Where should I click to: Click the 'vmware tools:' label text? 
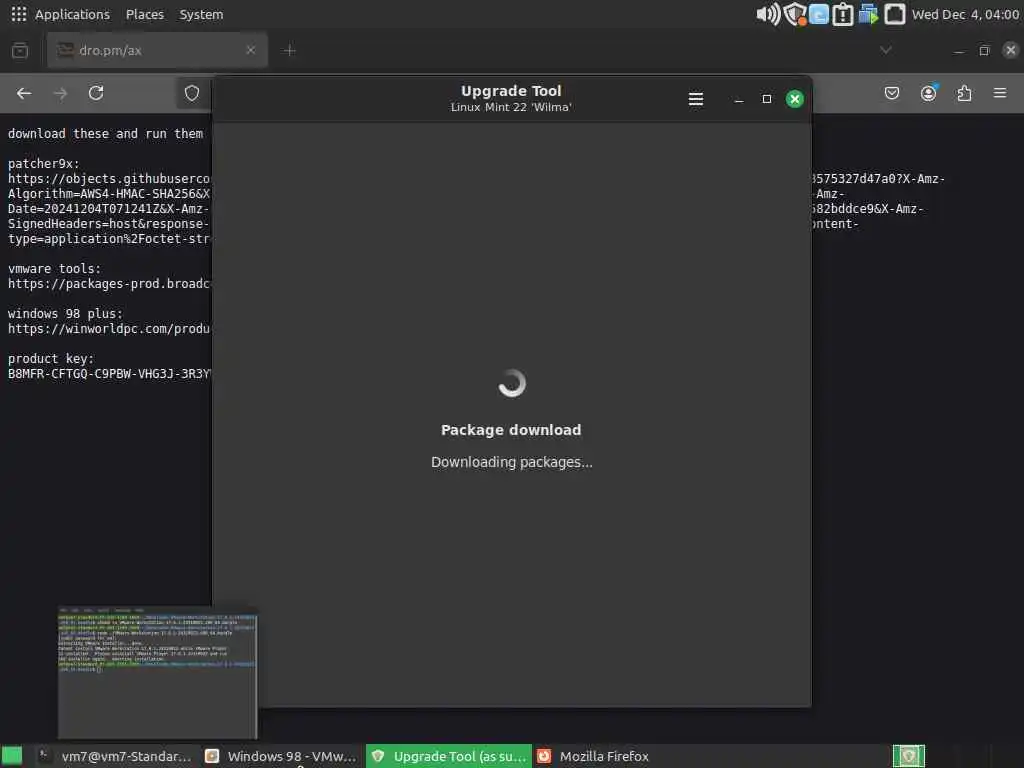(x=55, y=269)
